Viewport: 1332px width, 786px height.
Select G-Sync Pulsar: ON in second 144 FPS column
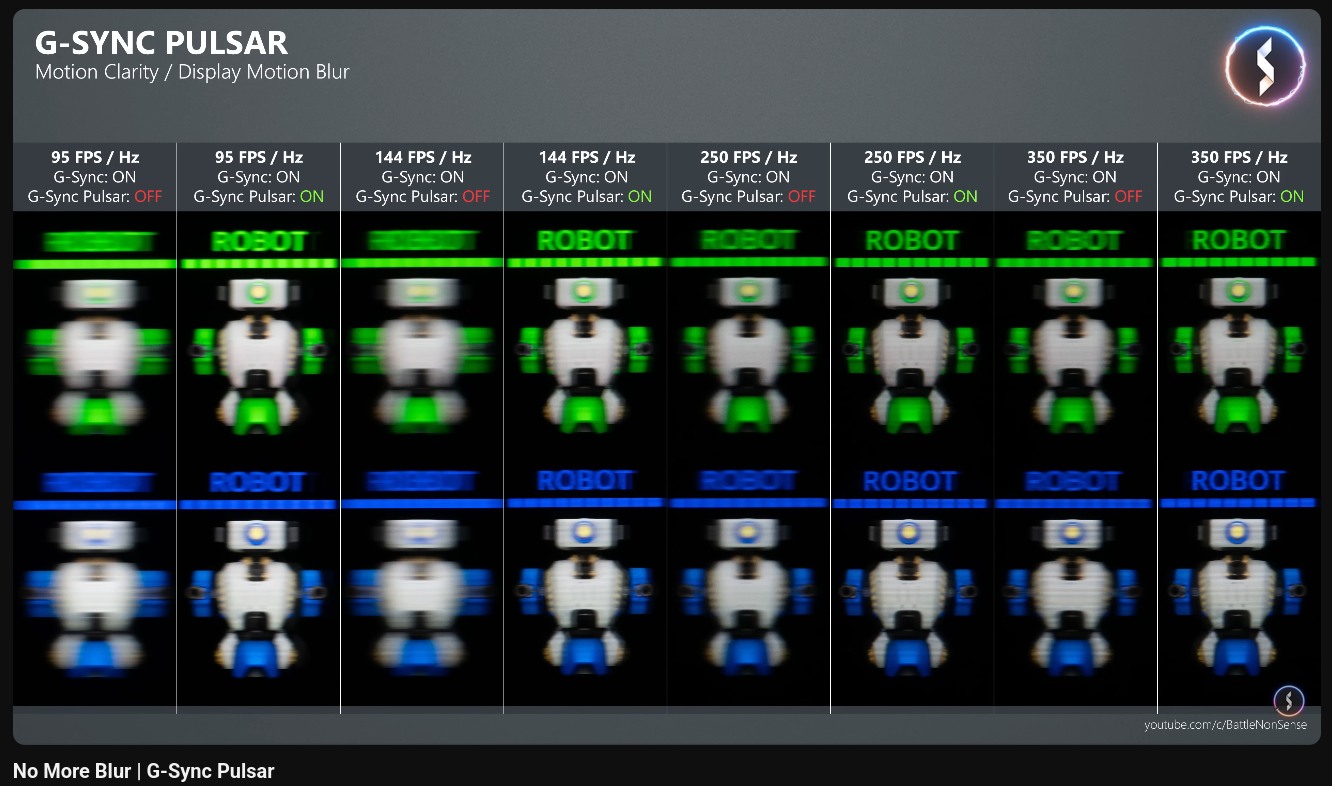pyautogui.click(x=587, y=196)
